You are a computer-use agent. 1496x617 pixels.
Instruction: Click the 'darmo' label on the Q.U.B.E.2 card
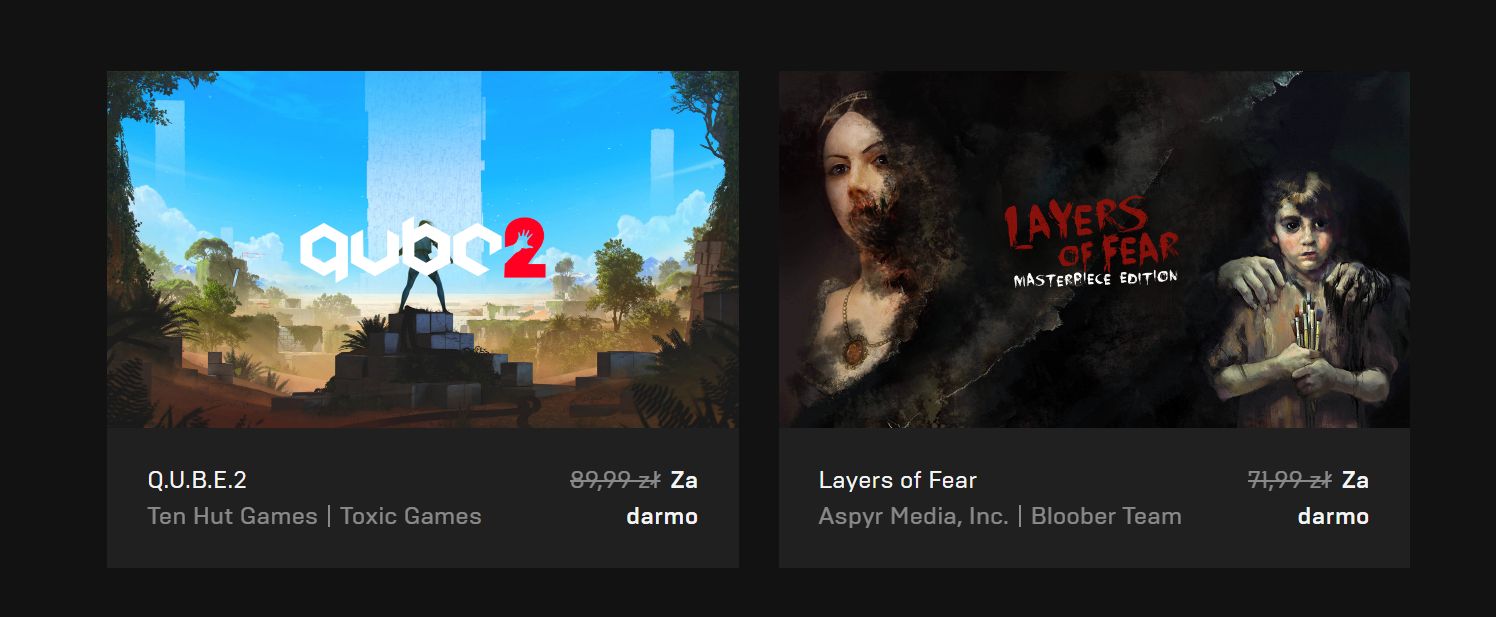(662, 516)
